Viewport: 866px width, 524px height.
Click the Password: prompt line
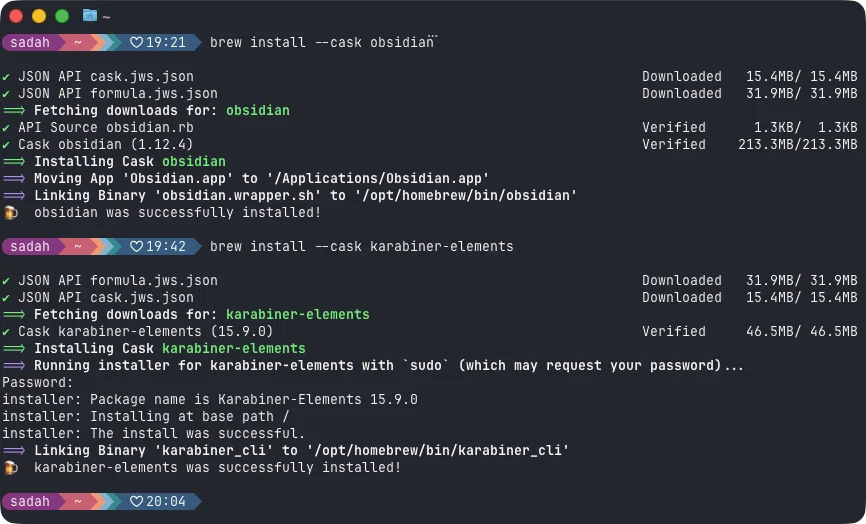(x=38, y=383)
